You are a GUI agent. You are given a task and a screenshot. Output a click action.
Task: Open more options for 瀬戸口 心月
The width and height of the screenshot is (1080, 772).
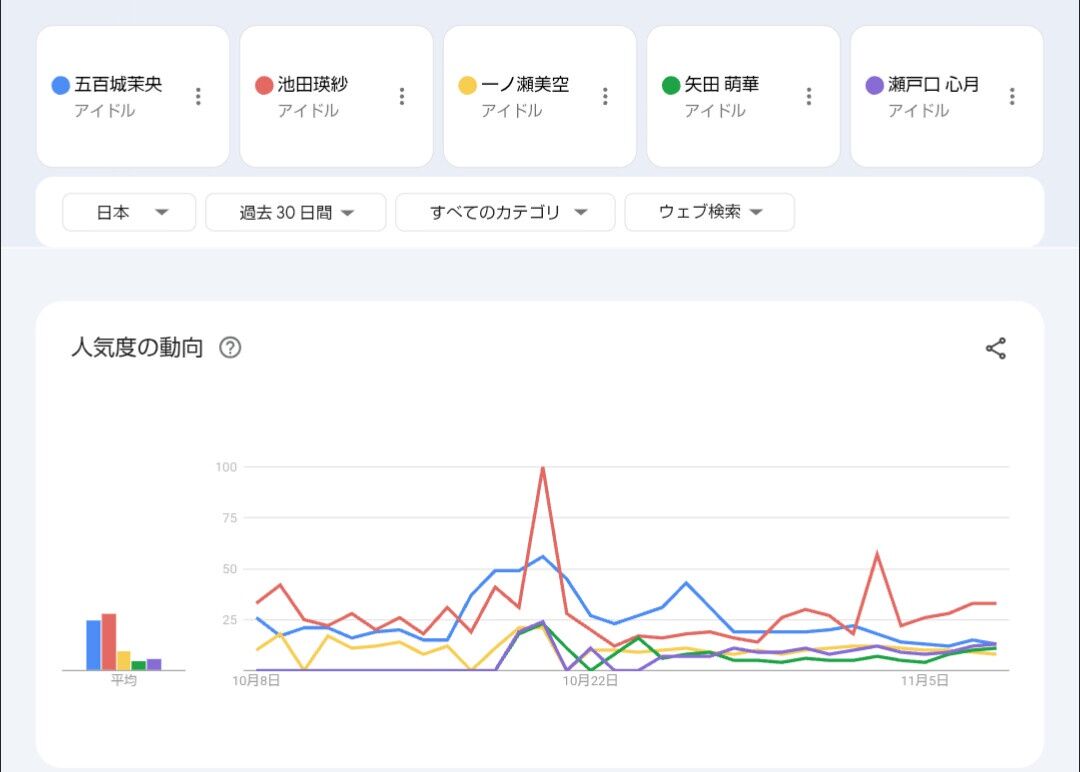1012,96
